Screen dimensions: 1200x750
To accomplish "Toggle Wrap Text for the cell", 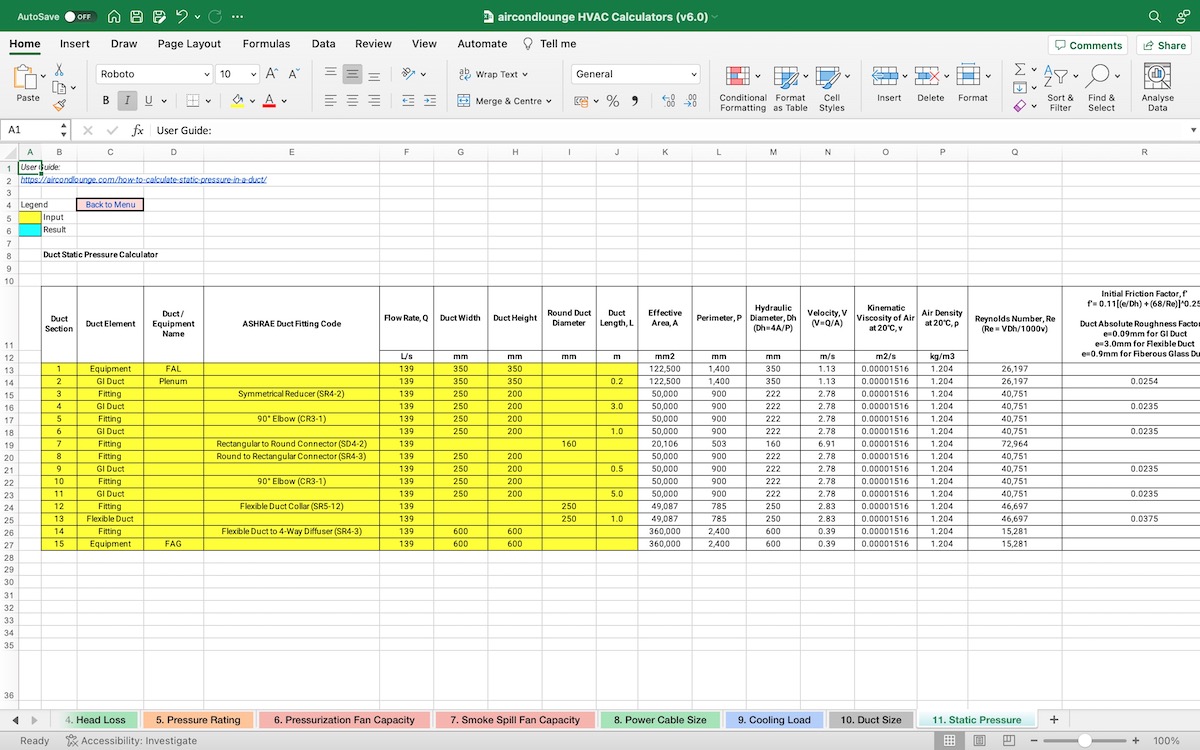I will tap(493, 74).
